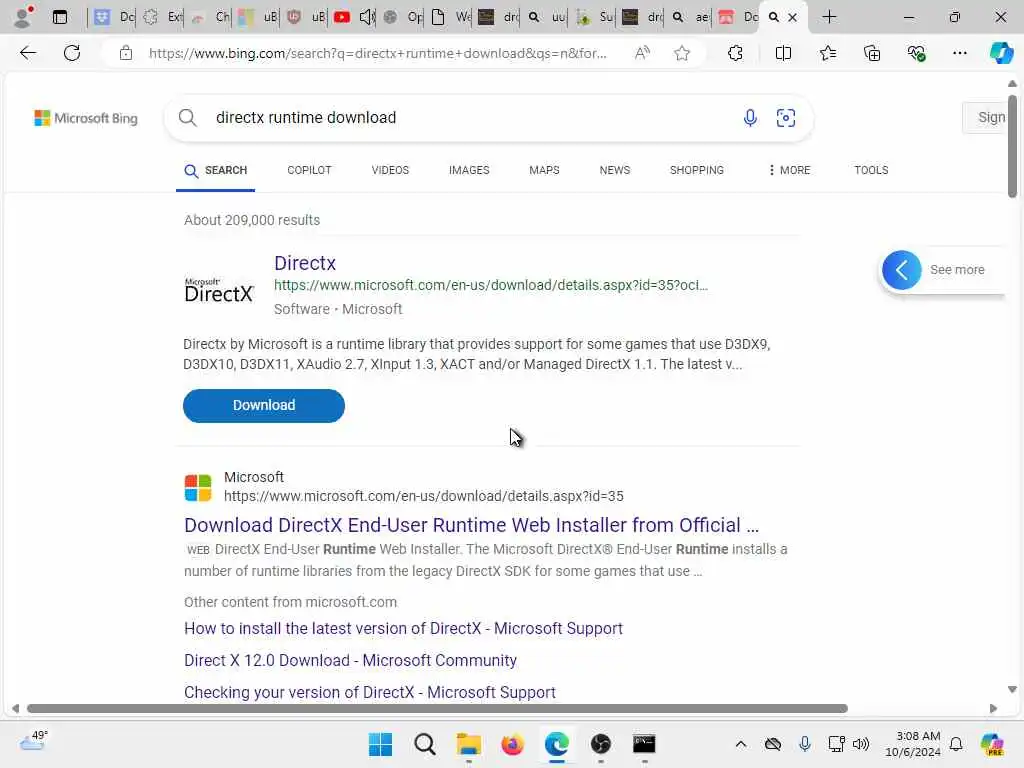
Task: Open the Windows Start menu
Action: (380, 744)
